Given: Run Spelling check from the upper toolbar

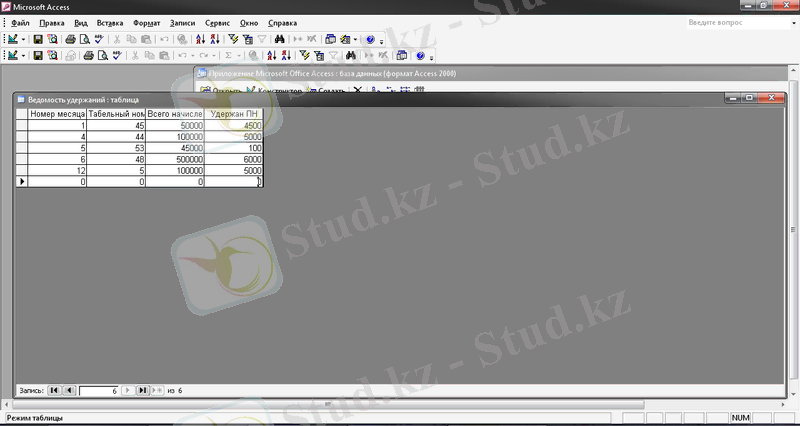Looking at the screenshot, I should pos(99,39).
